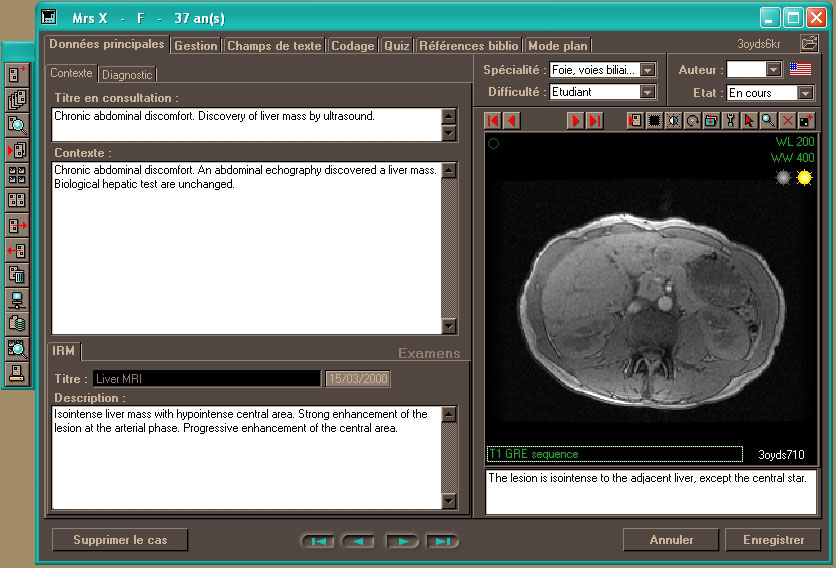Click the Enregistrer button
The height and width of the screenshot is (568, 836).
click(x=773, y=540)
